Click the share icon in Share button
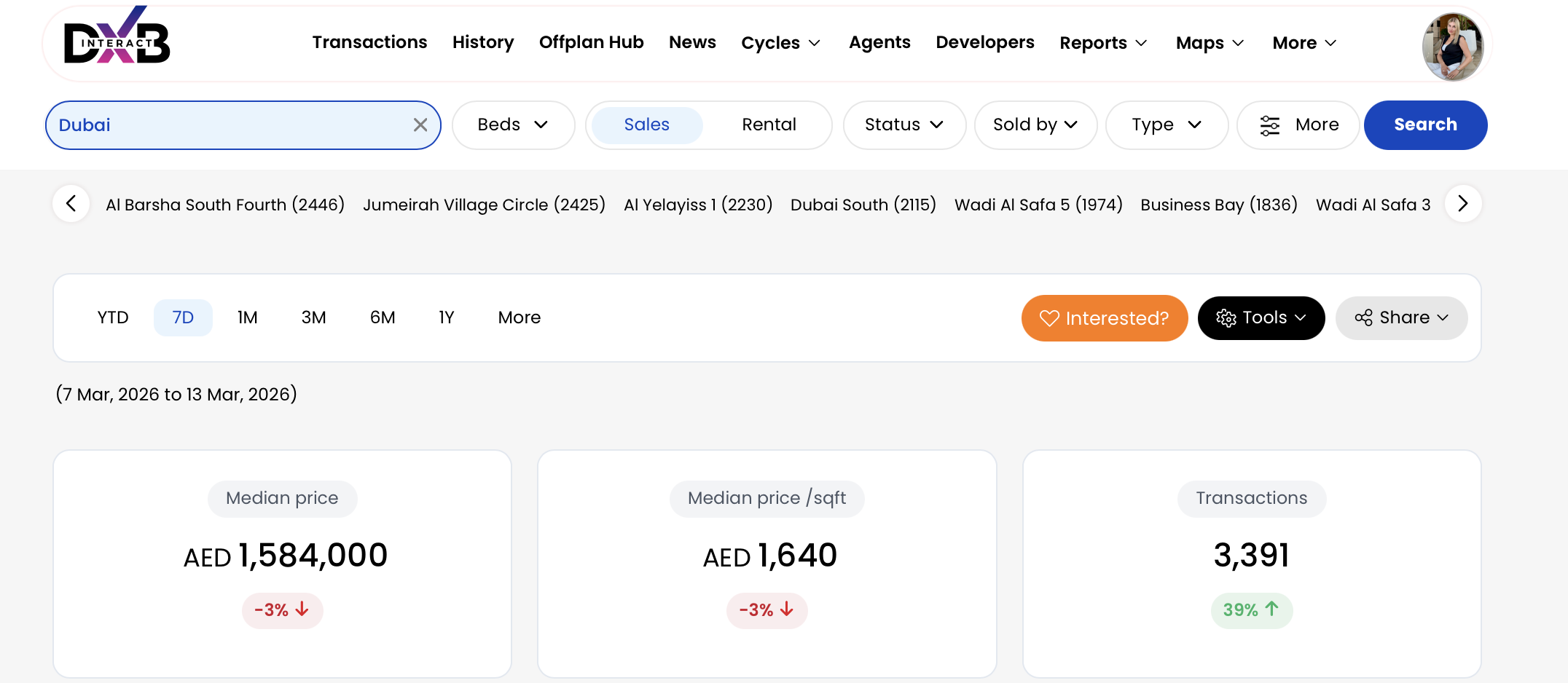Viewport: 1568px width, 683px height. click(1363, 318)
